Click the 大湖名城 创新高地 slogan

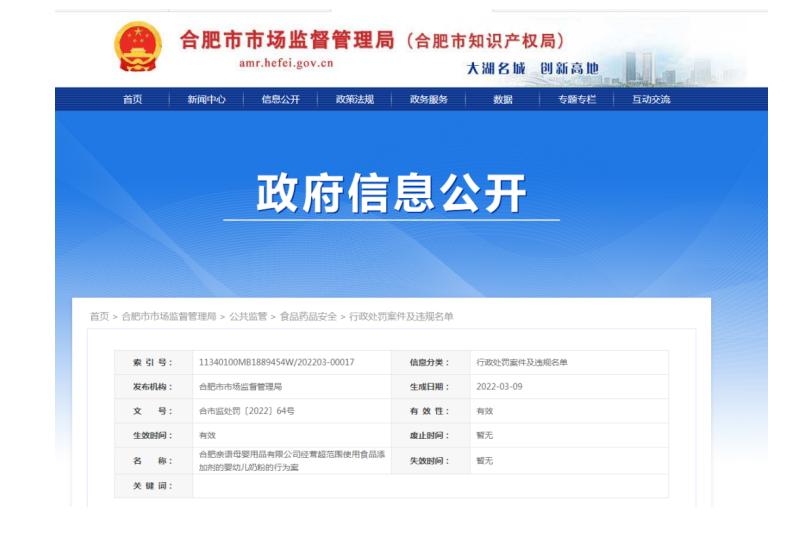[532, 68]
